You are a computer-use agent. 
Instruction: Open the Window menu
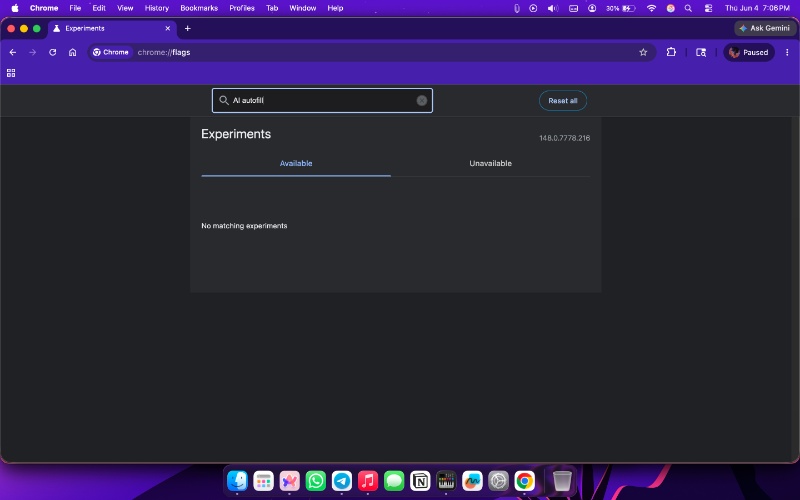(x=303, y=8)
